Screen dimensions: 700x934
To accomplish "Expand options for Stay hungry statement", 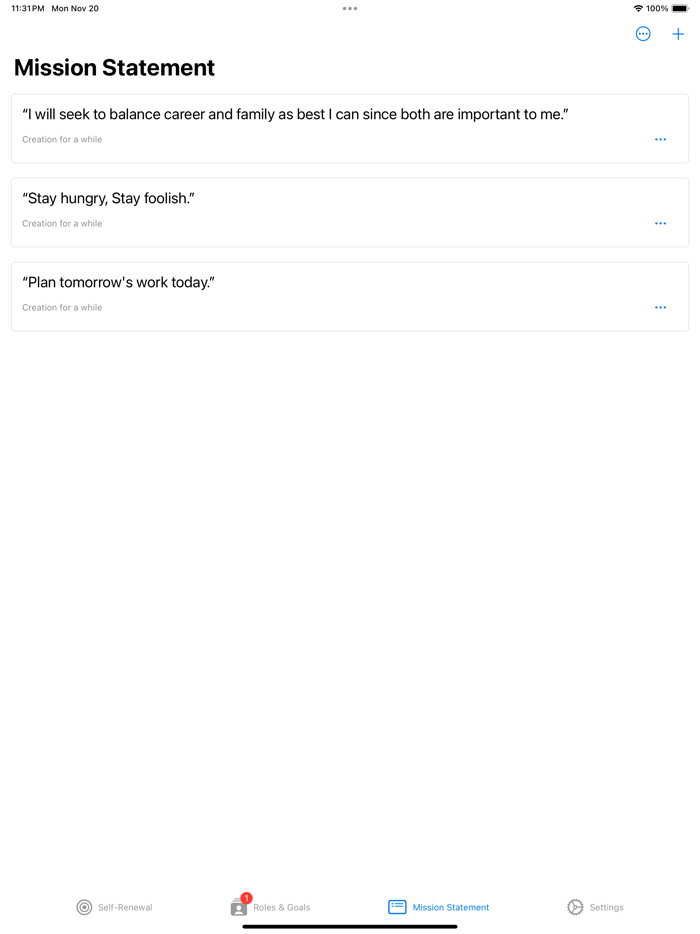I will tap(660, 223).
